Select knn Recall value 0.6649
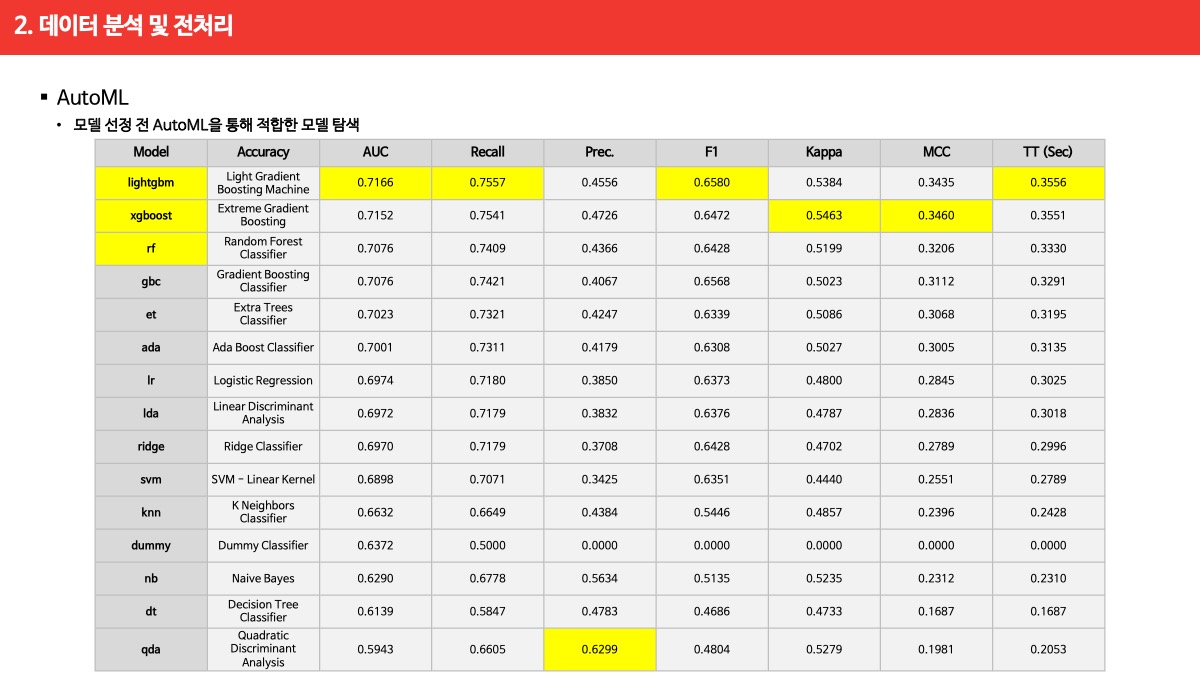This screenshot has width=1200, height=675. click(x=487, y=512)
